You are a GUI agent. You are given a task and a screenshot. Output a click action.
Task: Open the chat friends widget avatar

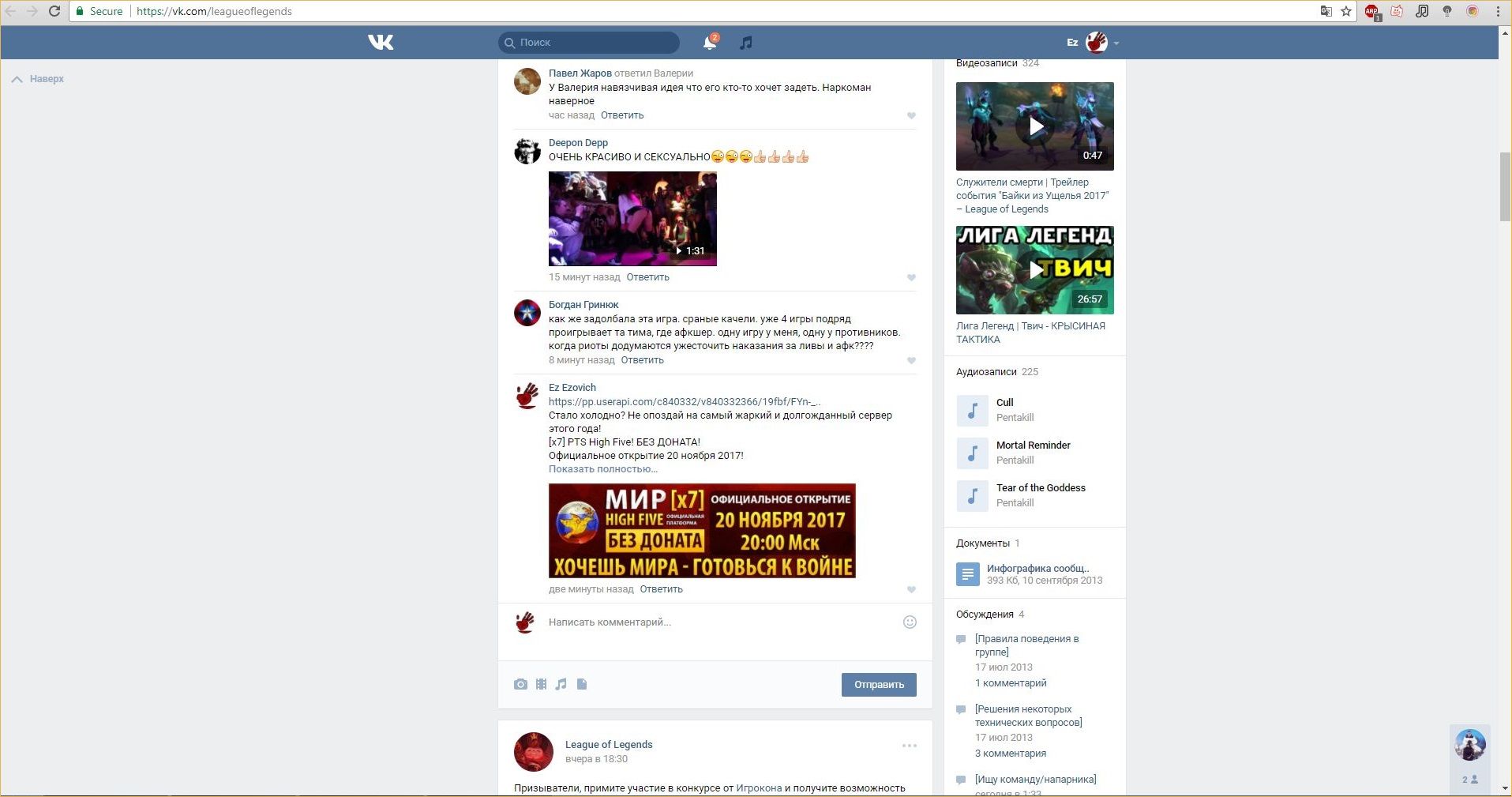(1469, 745)
